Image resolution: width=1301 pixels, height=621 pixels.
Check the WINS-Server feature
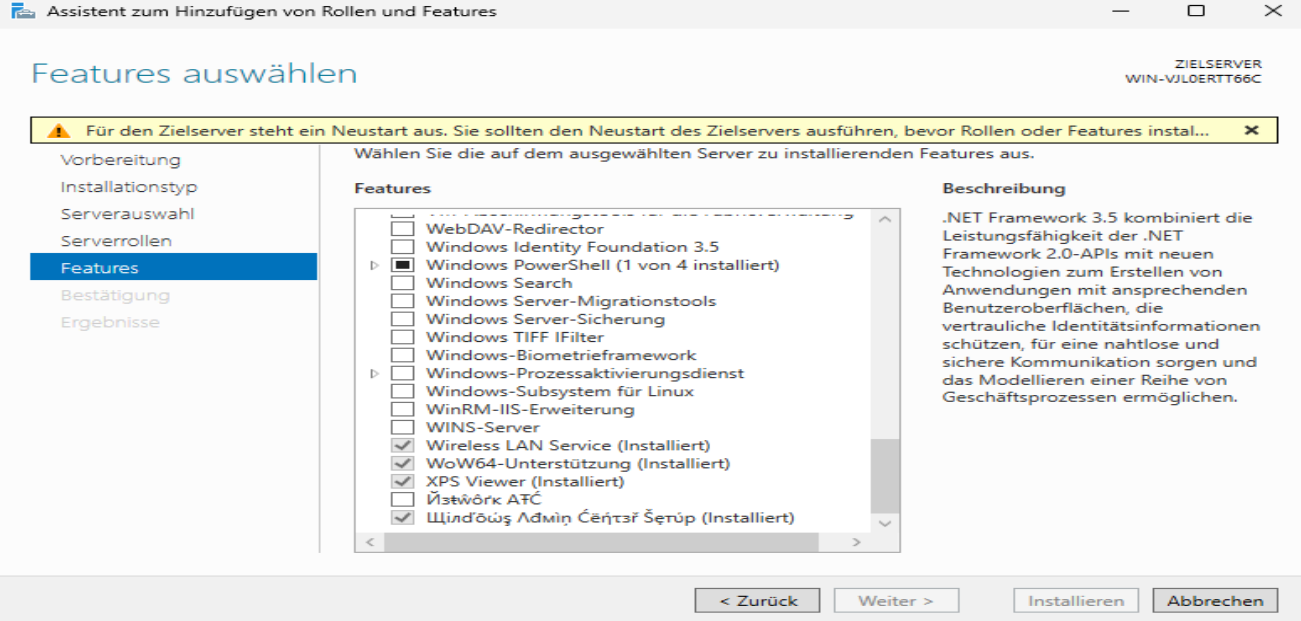401,427
